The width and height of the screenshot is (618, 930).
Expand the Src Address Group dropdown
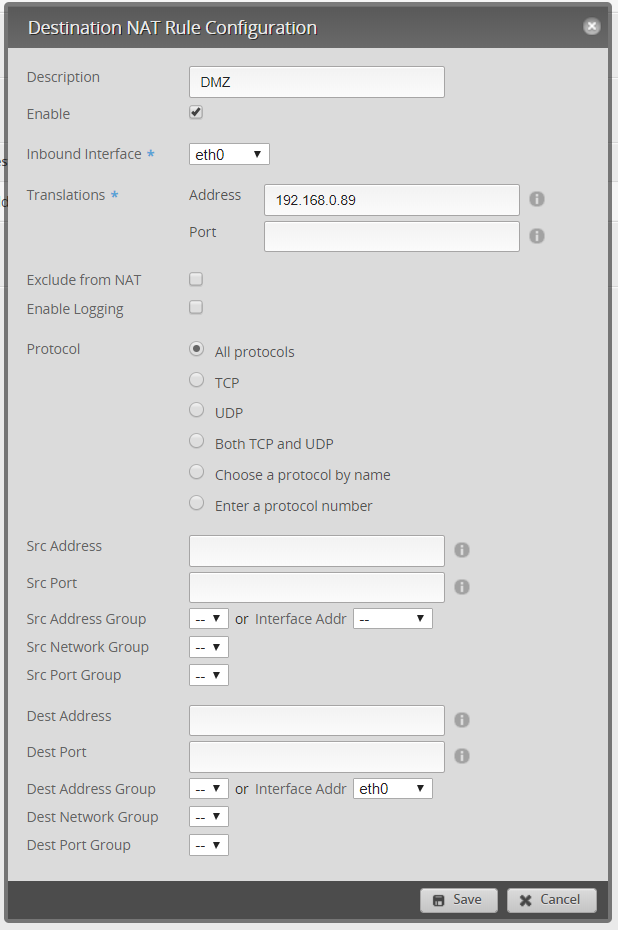click(208, 619)
